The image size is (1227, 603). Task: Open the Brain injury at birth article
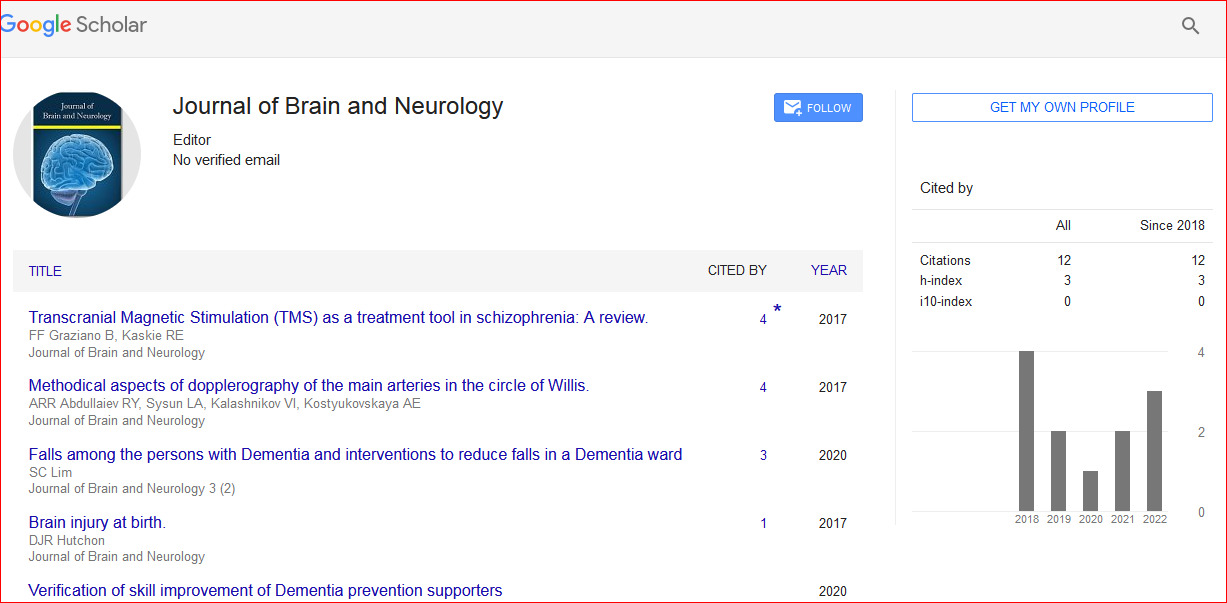[x=97, y=522]
